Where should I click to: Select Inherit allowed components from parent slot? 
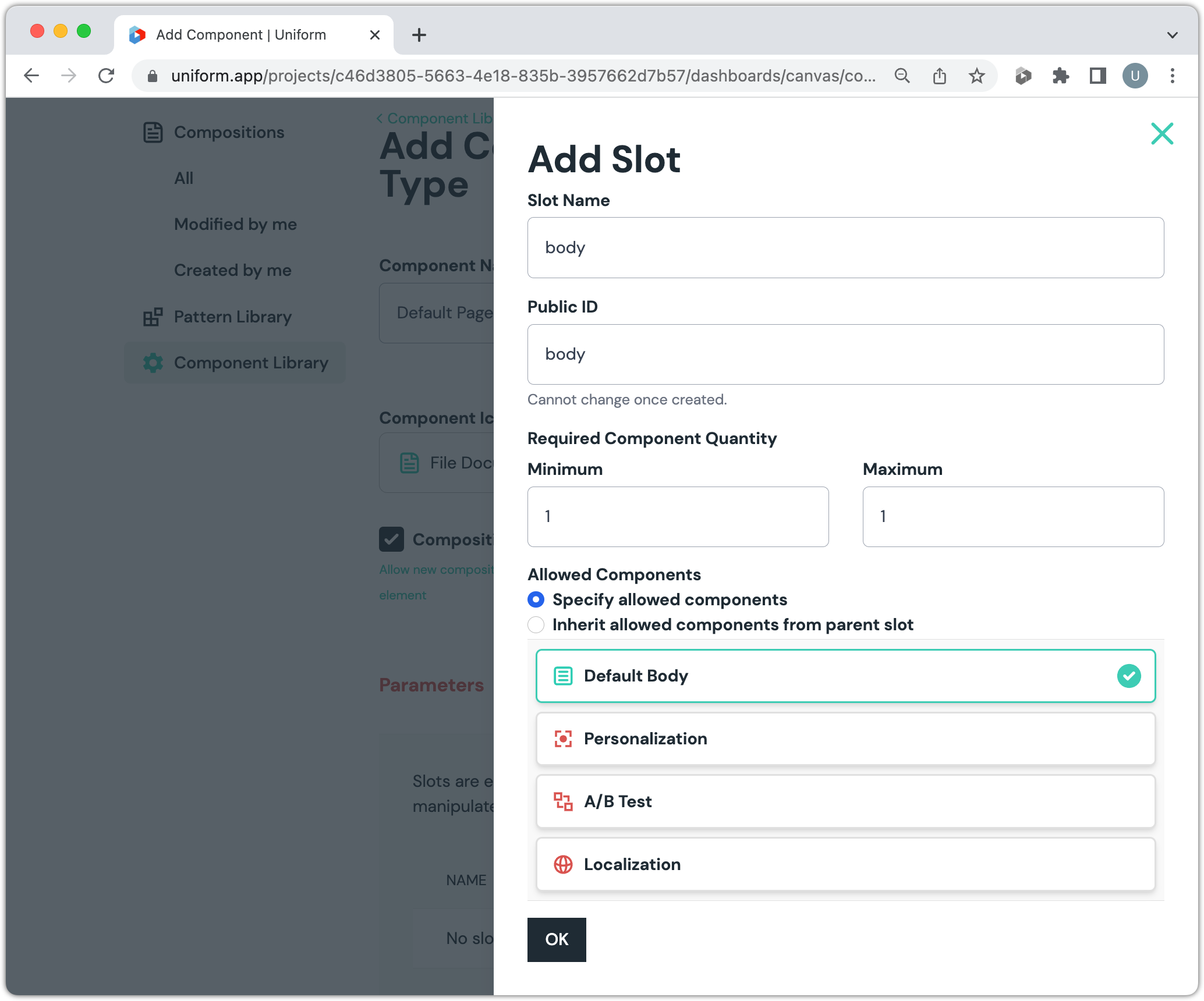click(x=536, y=624)
